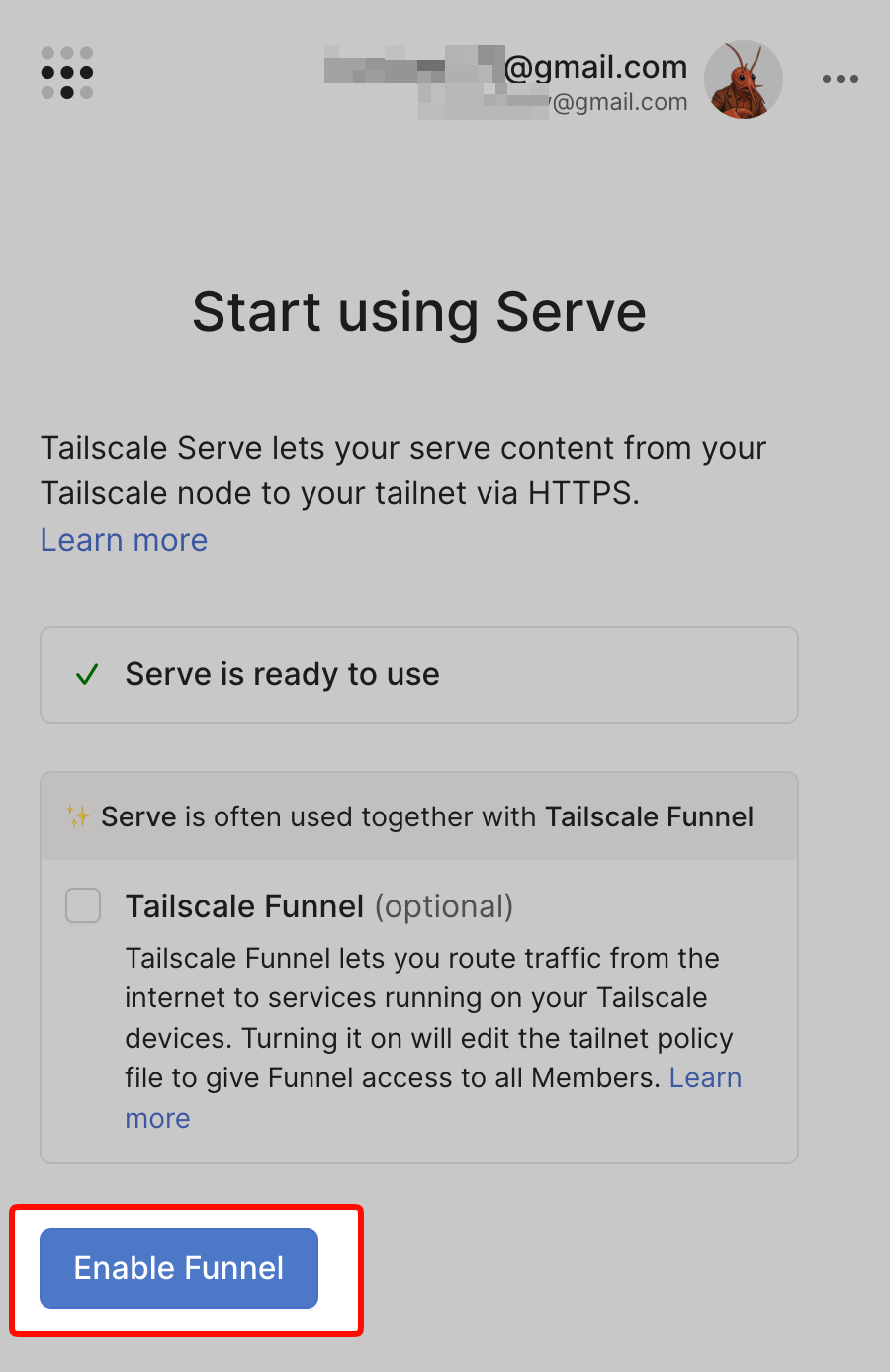The image size is (890, 1372).
Task: Open the top Learn more link
Action: point(123,539)
